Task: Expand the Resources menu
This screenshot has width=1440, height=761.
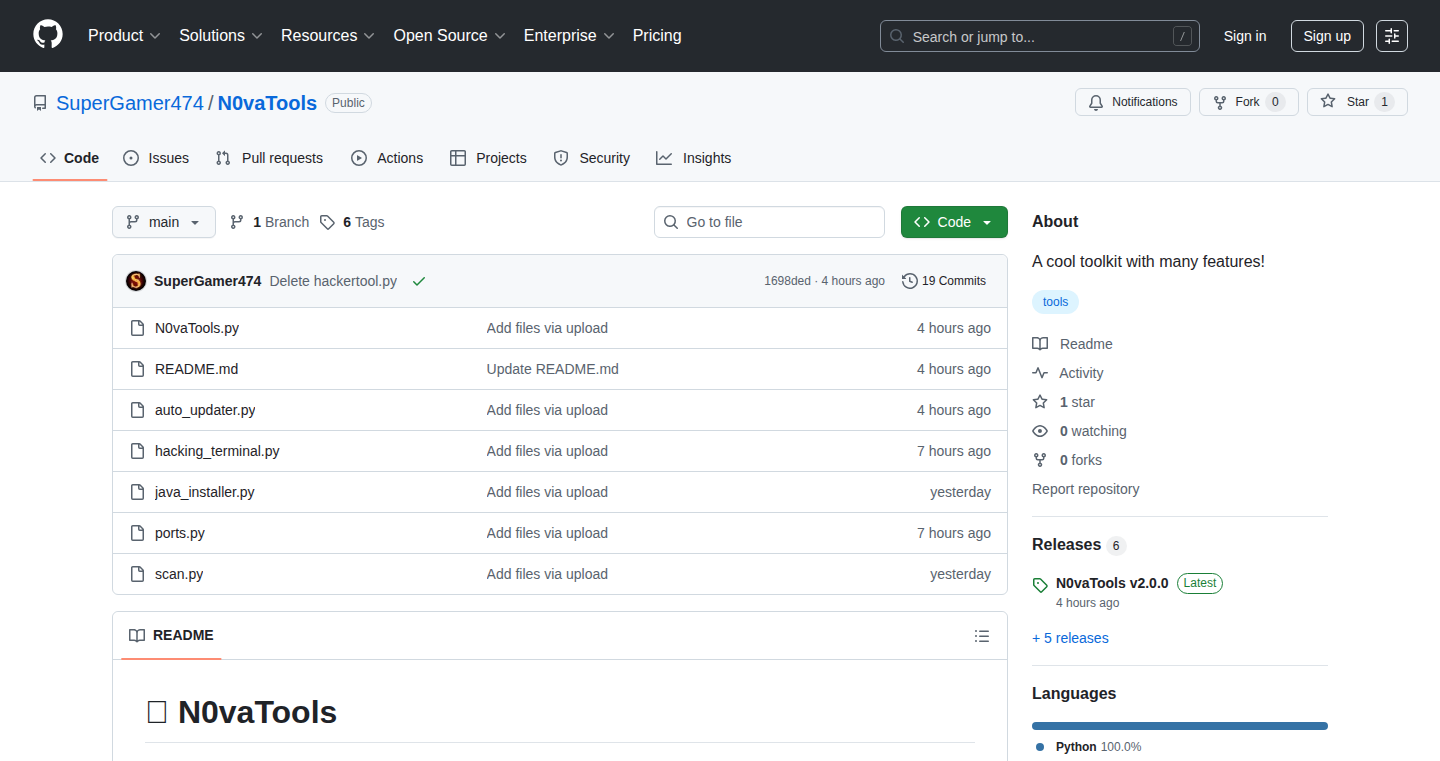Action: [328, 35]
